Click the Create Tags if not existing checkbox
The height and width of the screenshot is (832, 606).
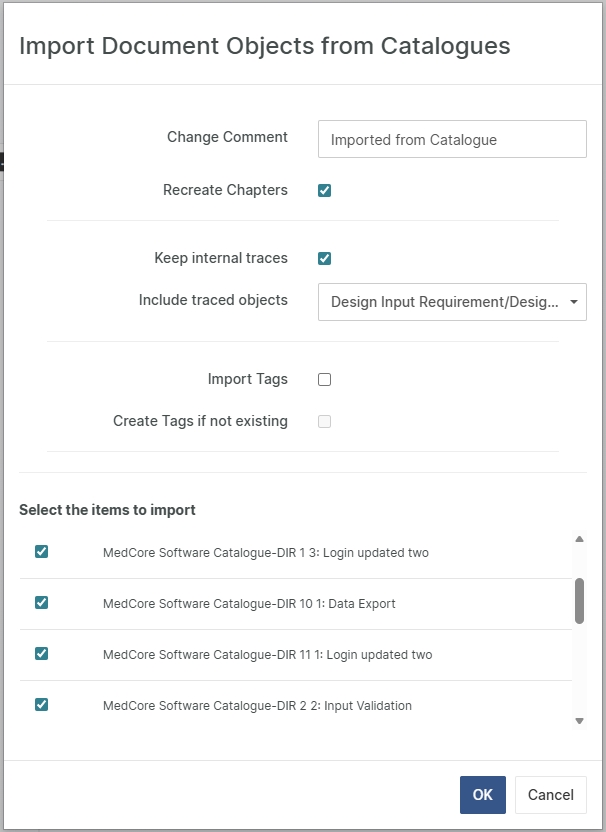[324, 421]
